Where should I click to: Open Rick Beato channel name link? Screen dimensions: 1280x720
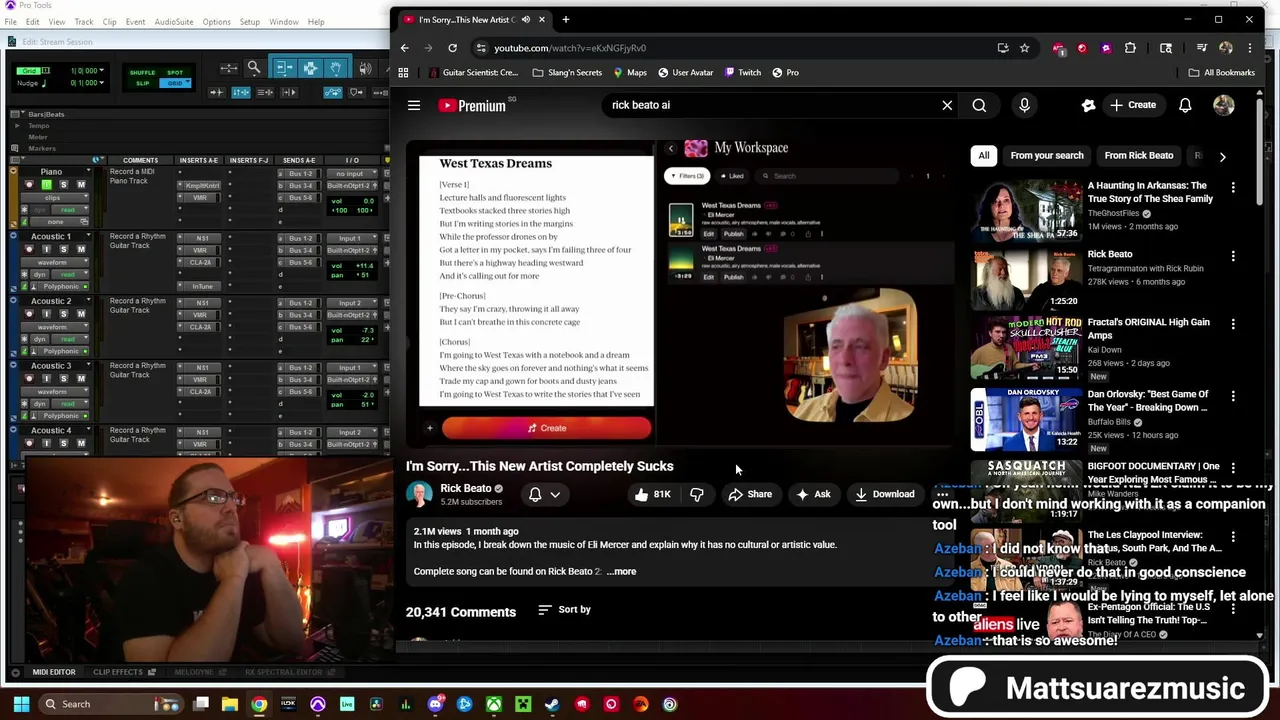click(x=465, y=488)
